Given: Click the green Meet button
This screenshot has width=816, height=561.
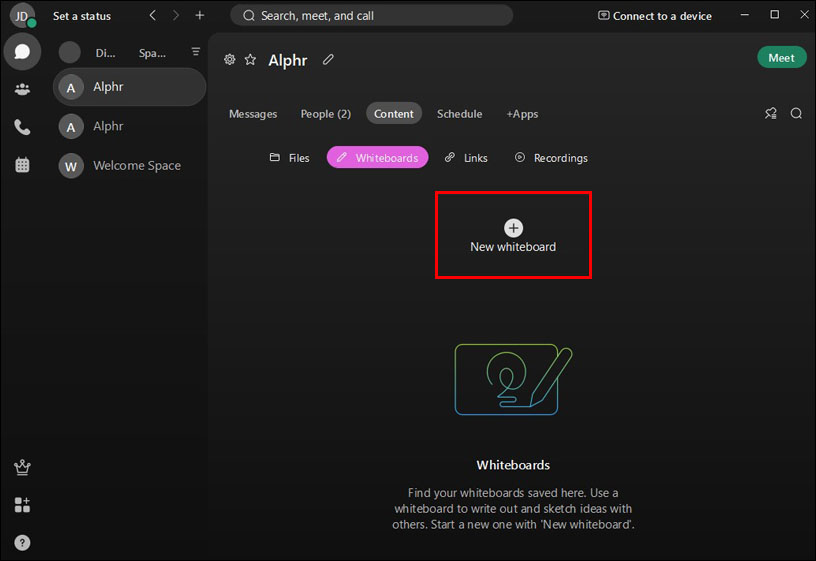Looking at the screenshot, I should [x=781, y=58].
